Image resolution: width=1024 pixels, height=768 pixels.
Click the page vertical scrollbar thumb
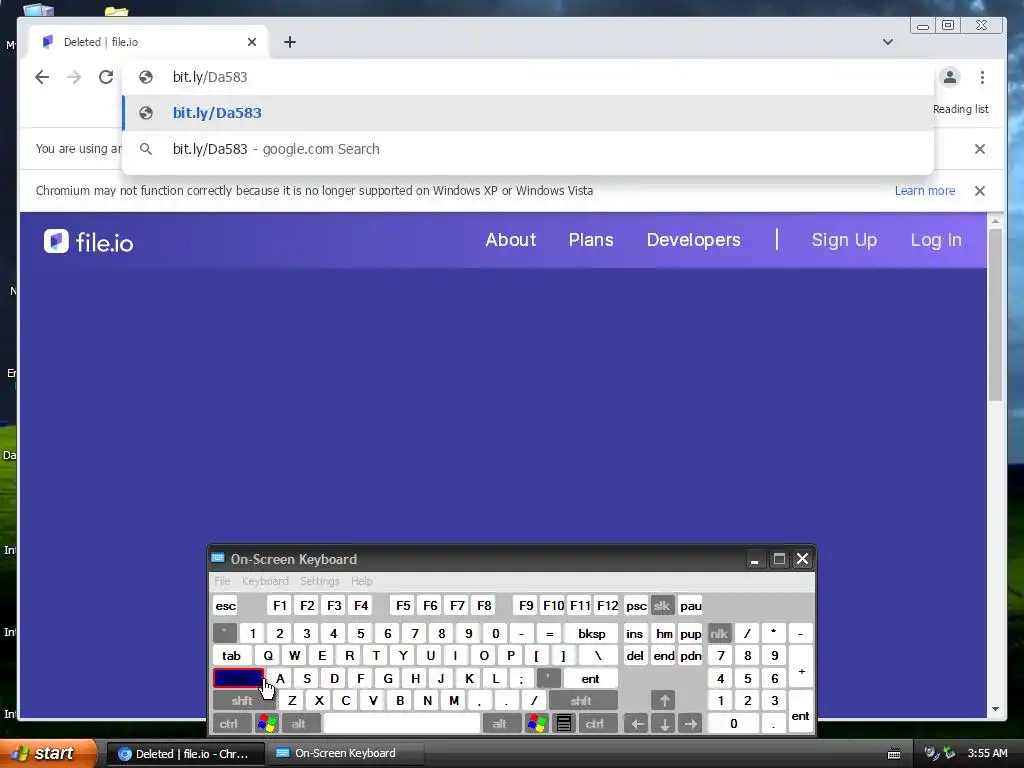pyautogui.click(x=995, y=315)
